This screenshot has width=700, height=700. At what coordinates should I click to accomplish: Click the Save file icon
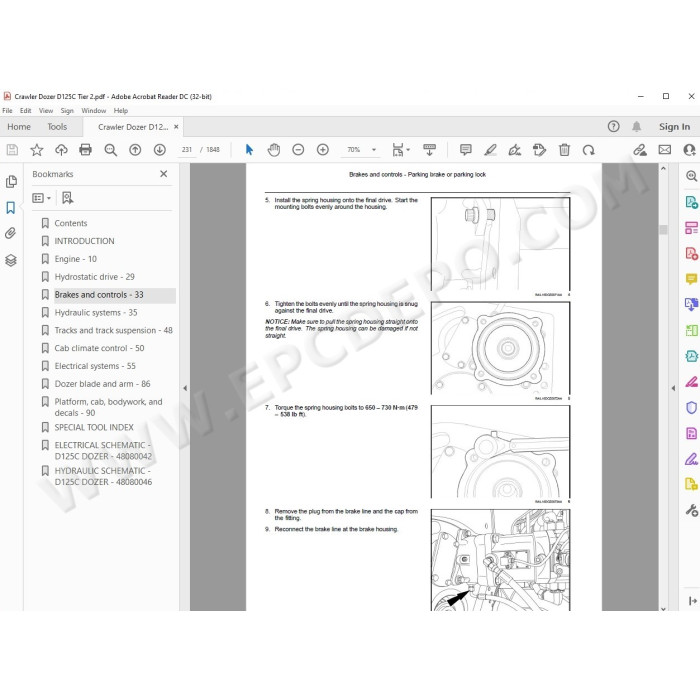coord(12,150)
